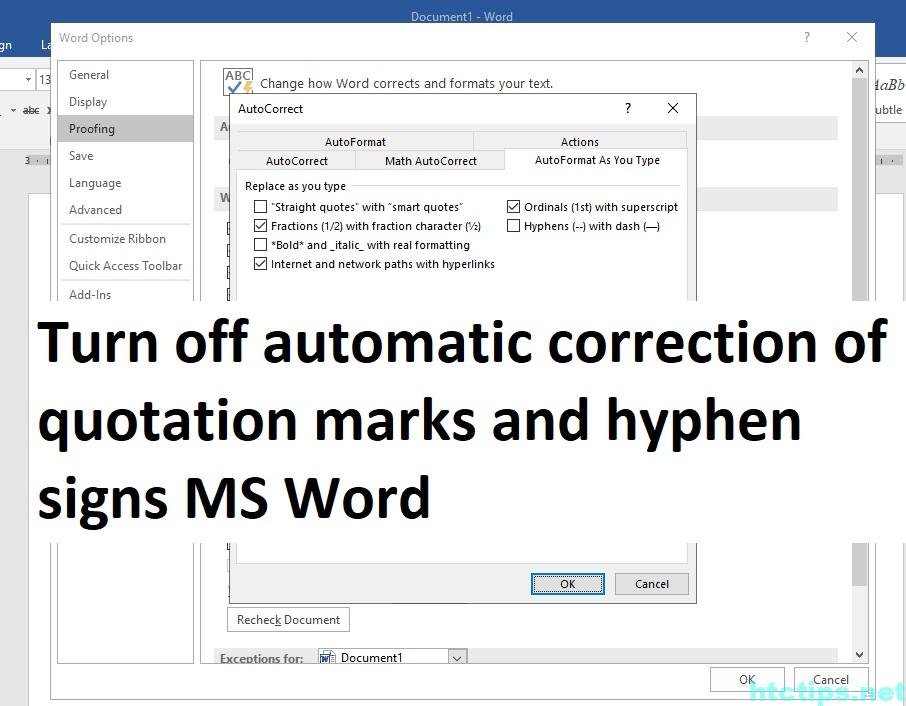Uncheck Fractions with fraction character option

pyautogui.click(x=261, y=226)
